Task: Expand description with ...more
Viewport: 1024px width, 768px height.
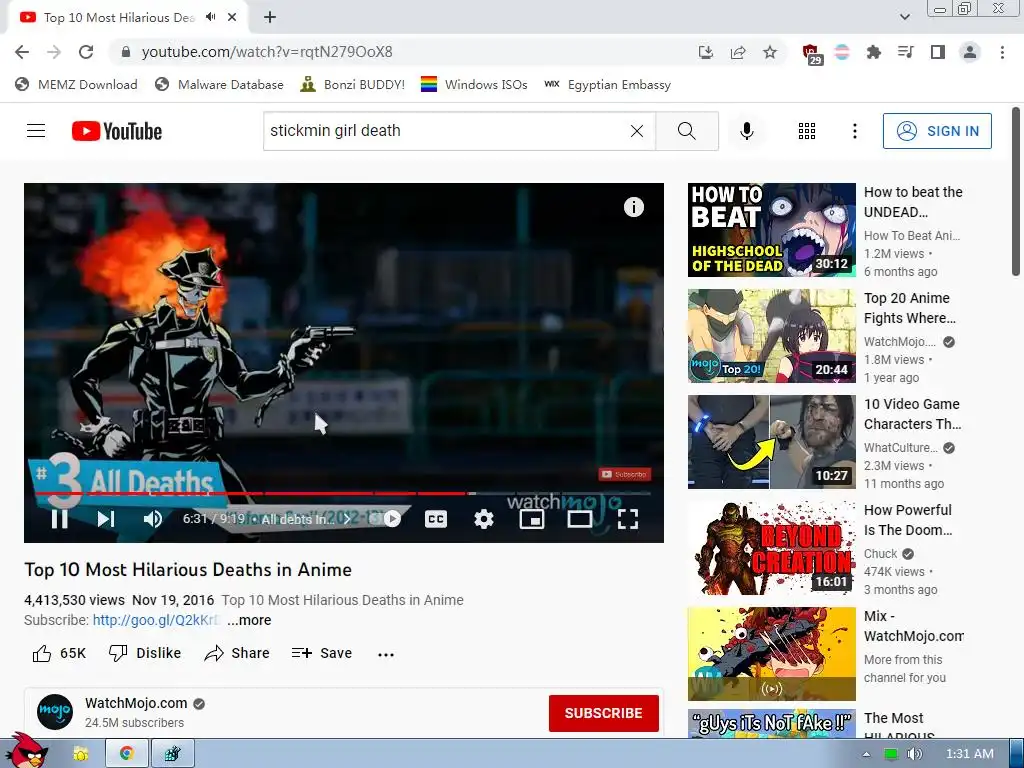Action: tap(249, 620)
